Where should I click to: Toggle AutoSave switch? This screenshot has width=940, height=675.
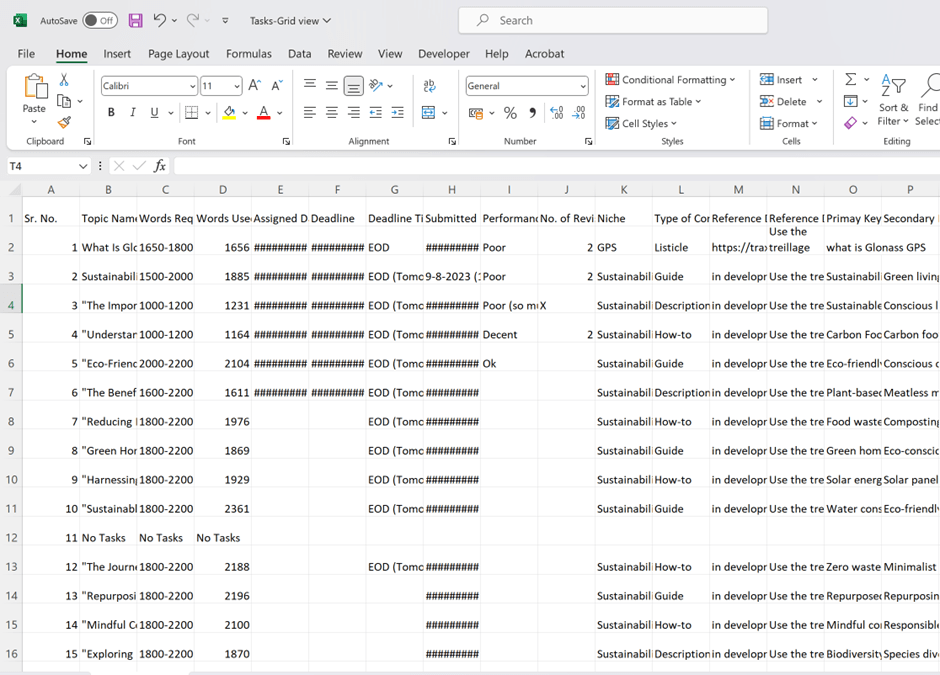coord(100,20)
